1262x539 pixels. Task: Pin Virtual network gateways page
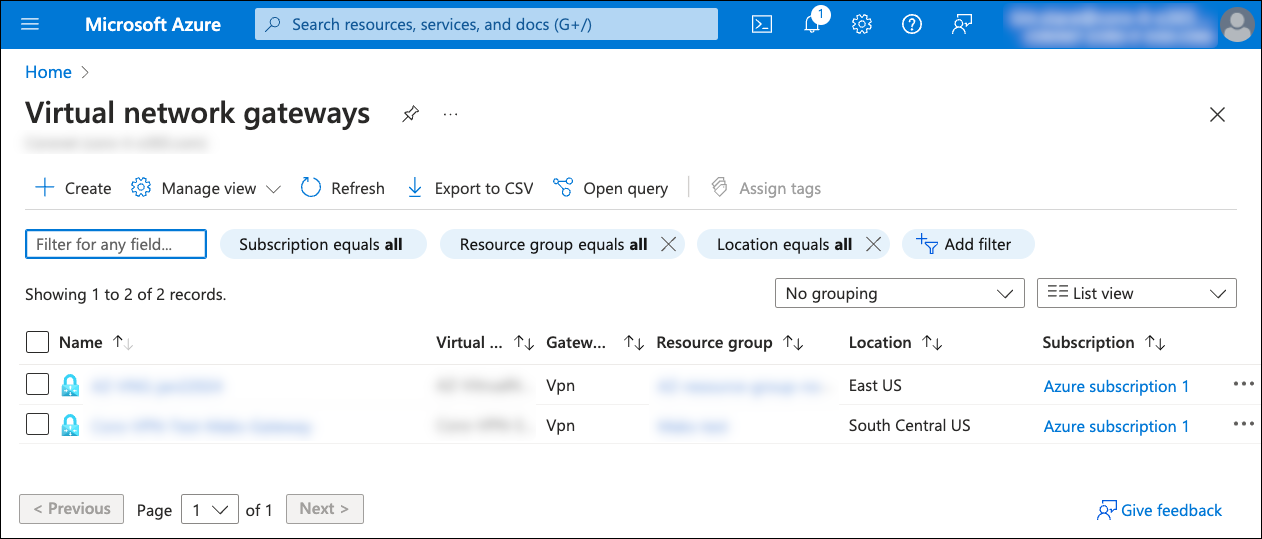tap(410, 114)
